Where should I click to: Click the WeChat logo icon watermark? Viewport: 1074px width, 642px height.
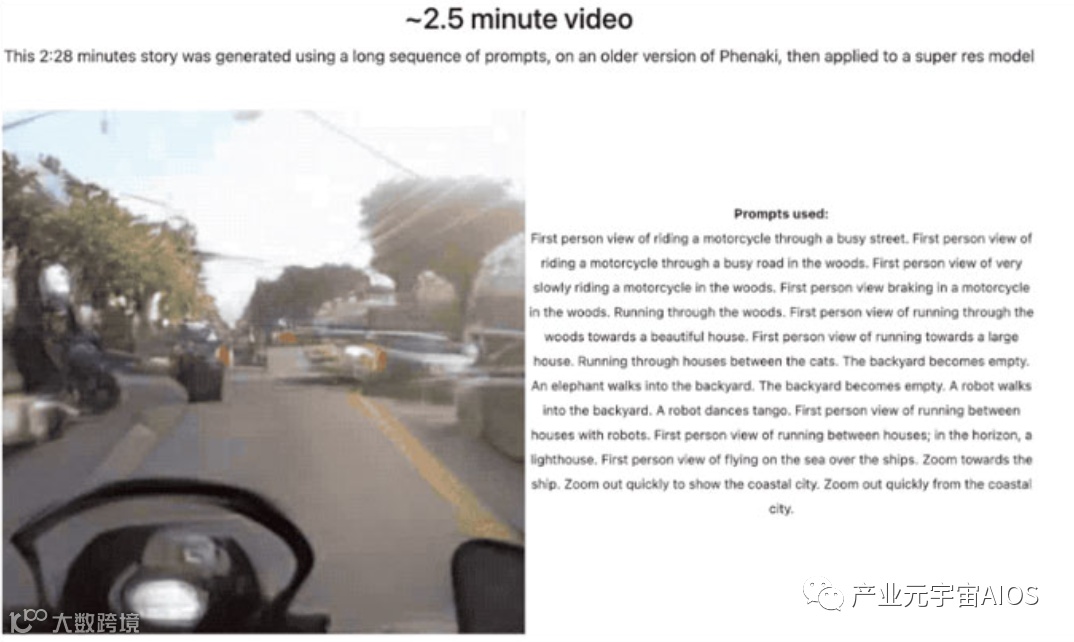823,595
